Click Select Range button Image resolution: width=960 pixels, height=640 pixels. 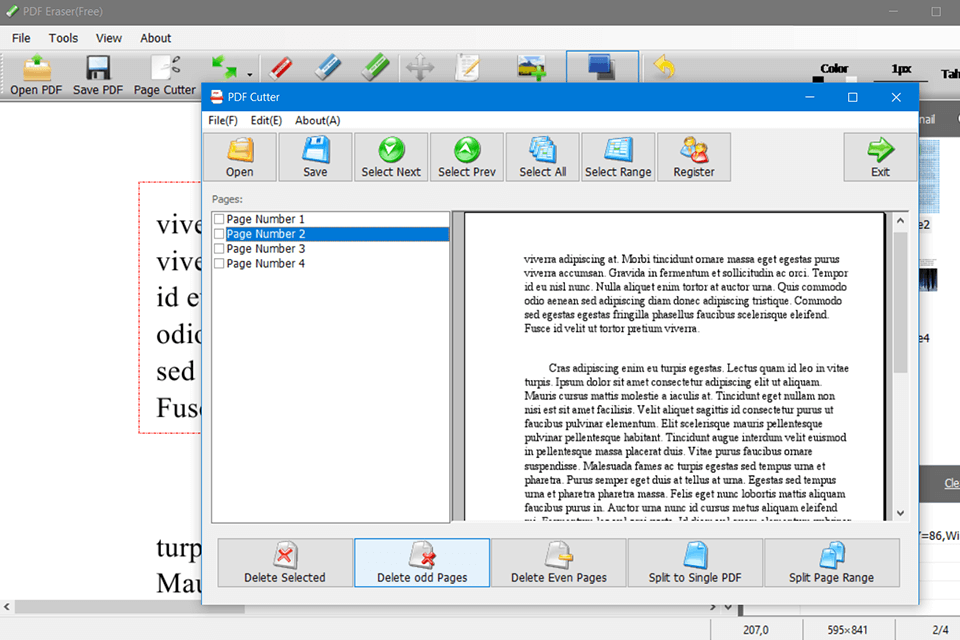click(x=618, y=157)
